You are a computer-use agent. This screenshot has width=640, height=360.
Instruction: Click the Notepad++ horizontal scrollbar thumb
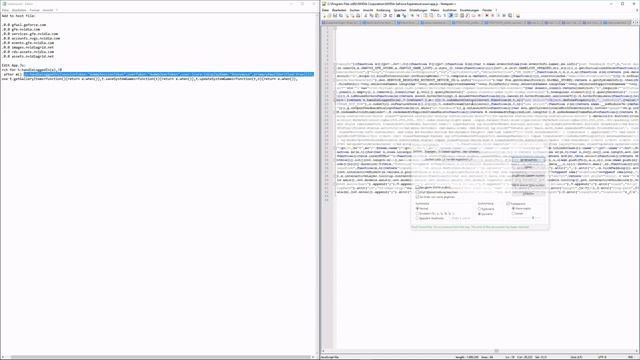497,351
